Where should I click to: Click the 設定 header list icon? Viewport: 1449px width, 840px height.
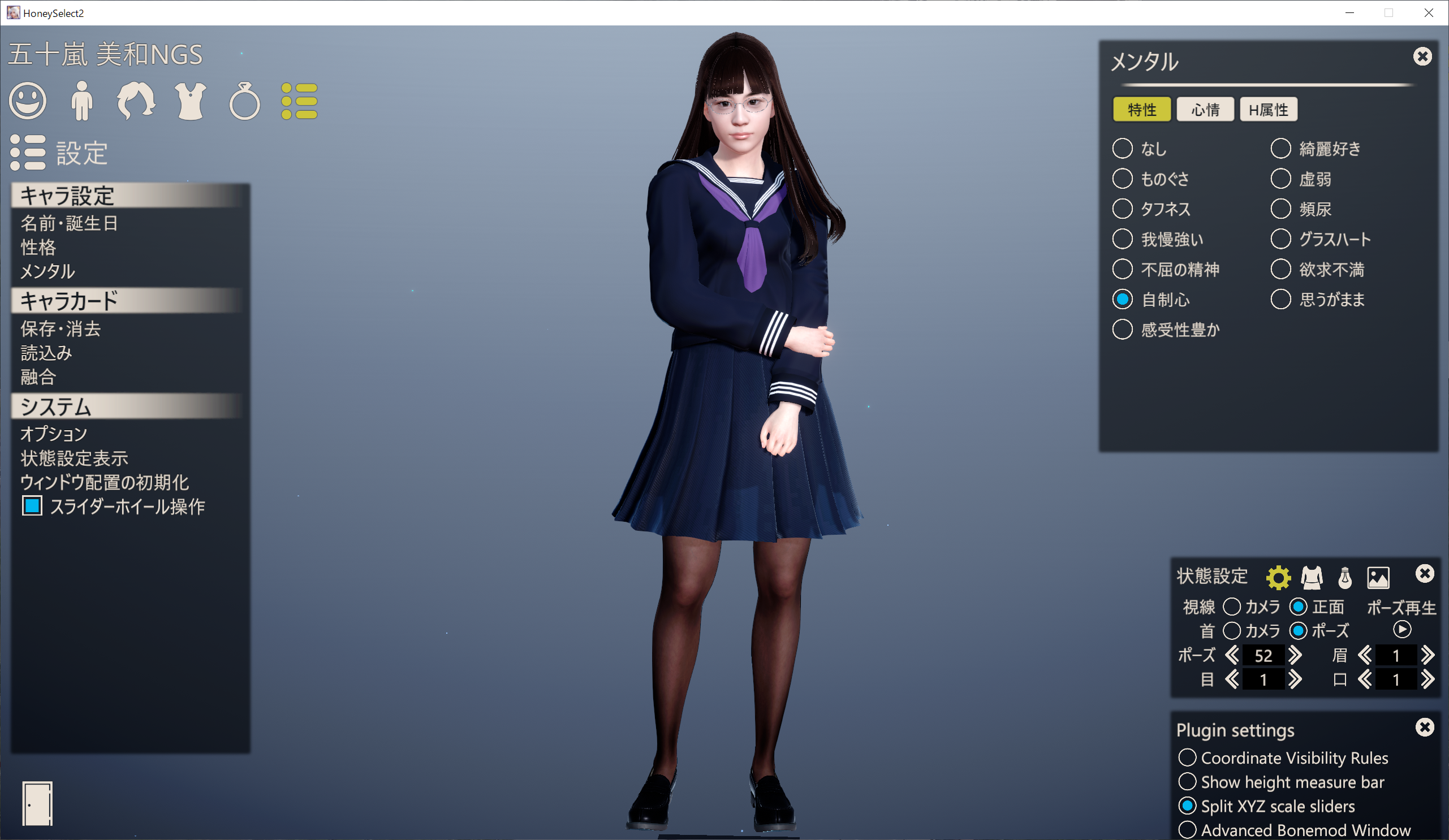28,153
